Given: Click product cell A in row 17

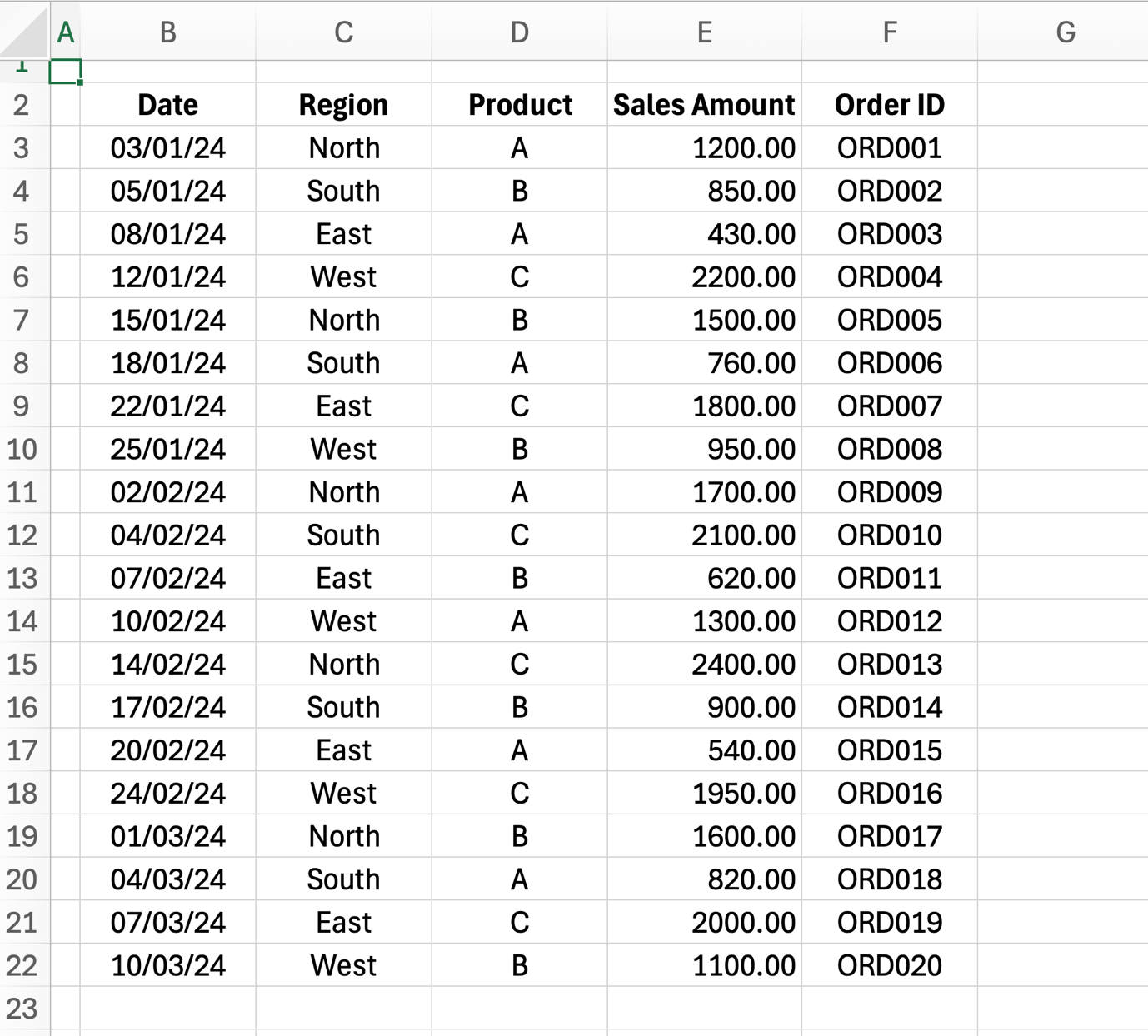Looking at the screenshot, I should click(x=519, y=750).
